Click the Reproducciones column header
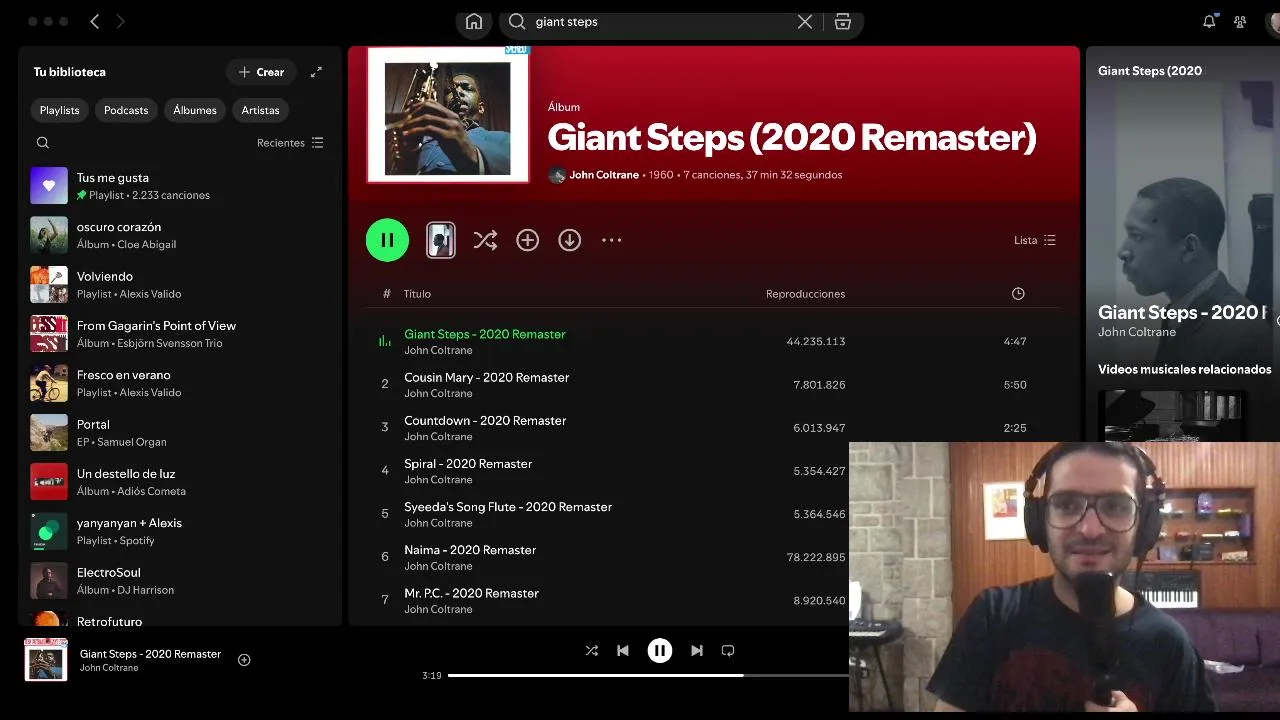Screen dimensions: 1280x720 pyautogui.click(x=805, y=294)
